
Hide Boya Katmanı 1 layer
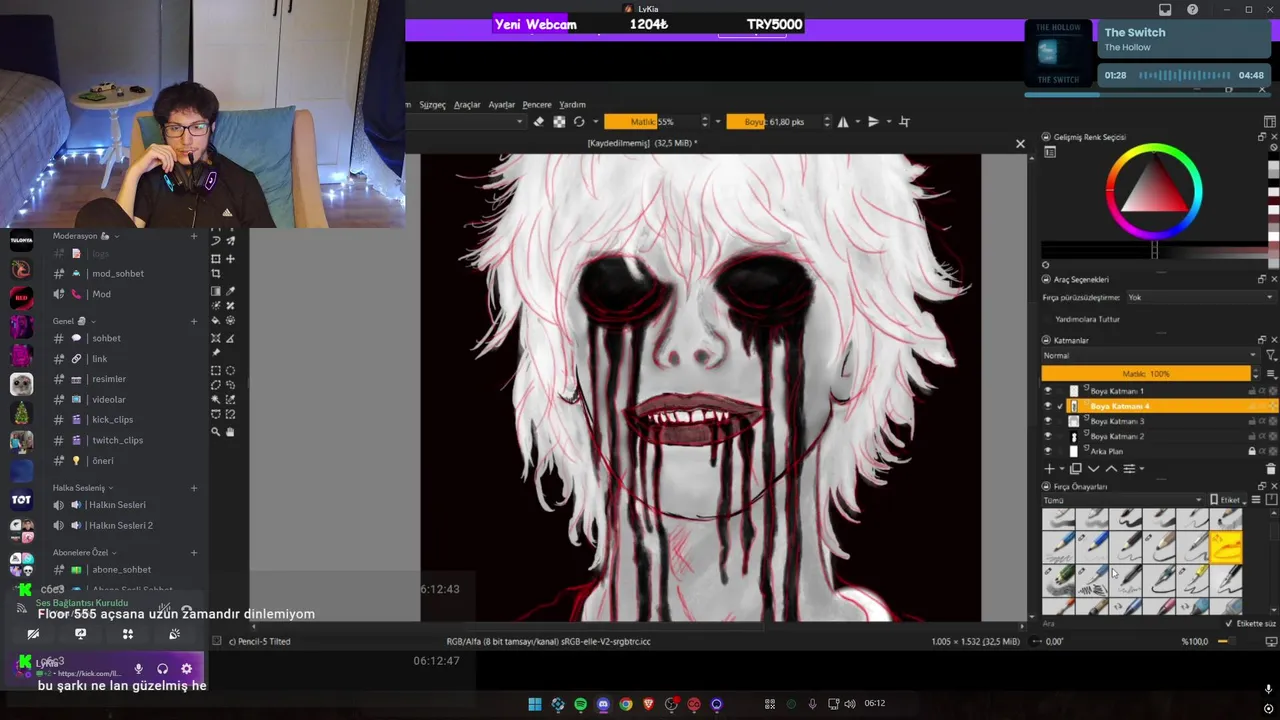(1047, 391)
